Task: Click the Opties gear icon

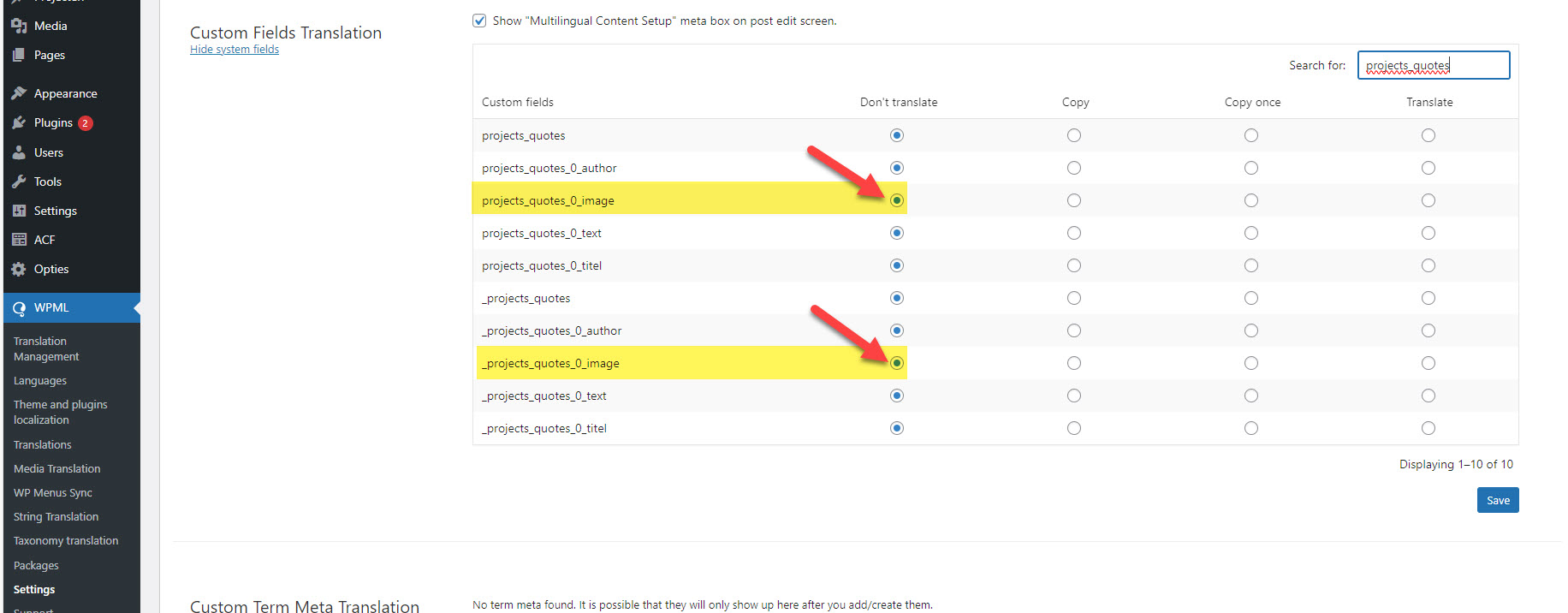Action: point(19,269)
